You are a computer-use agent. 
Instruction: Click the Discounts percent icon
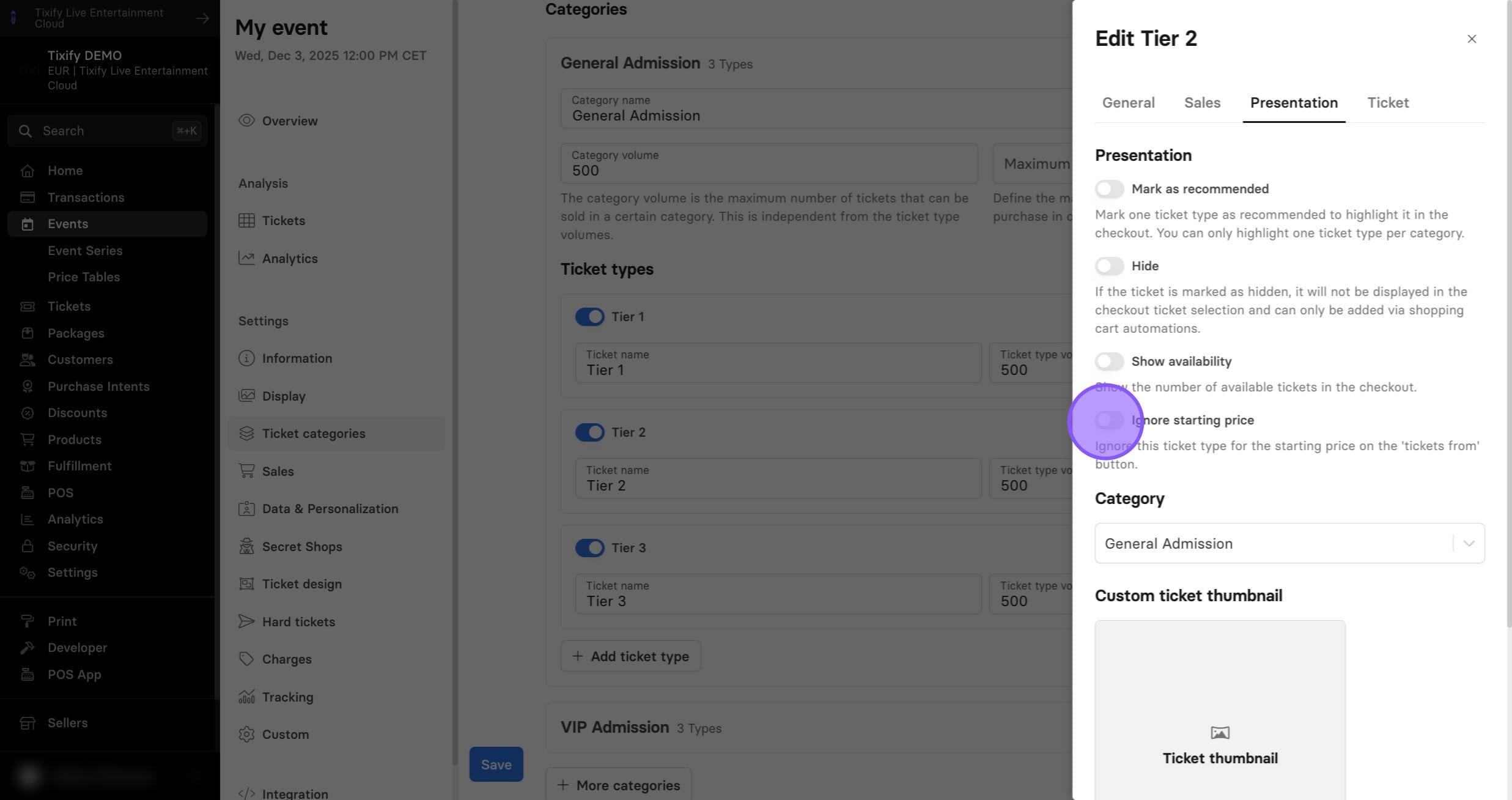point(27,413)
